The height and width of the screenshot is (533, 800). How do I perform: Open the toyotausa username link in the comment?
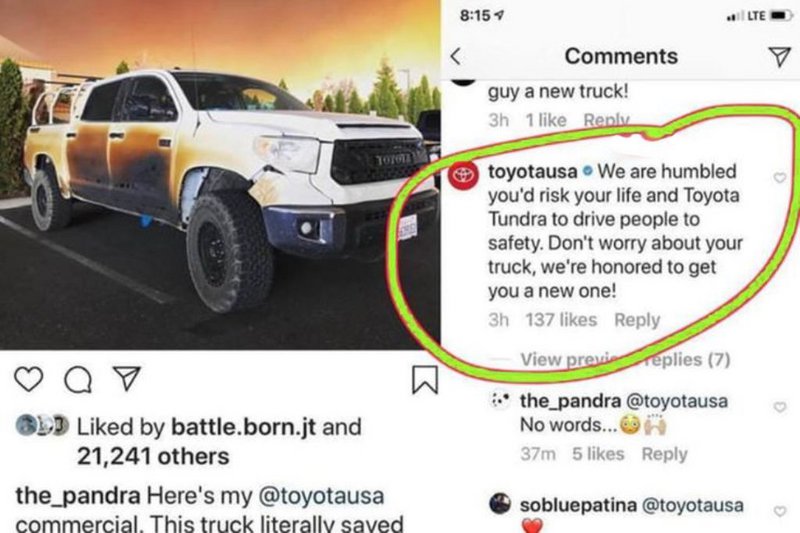(x=533, y=171)
